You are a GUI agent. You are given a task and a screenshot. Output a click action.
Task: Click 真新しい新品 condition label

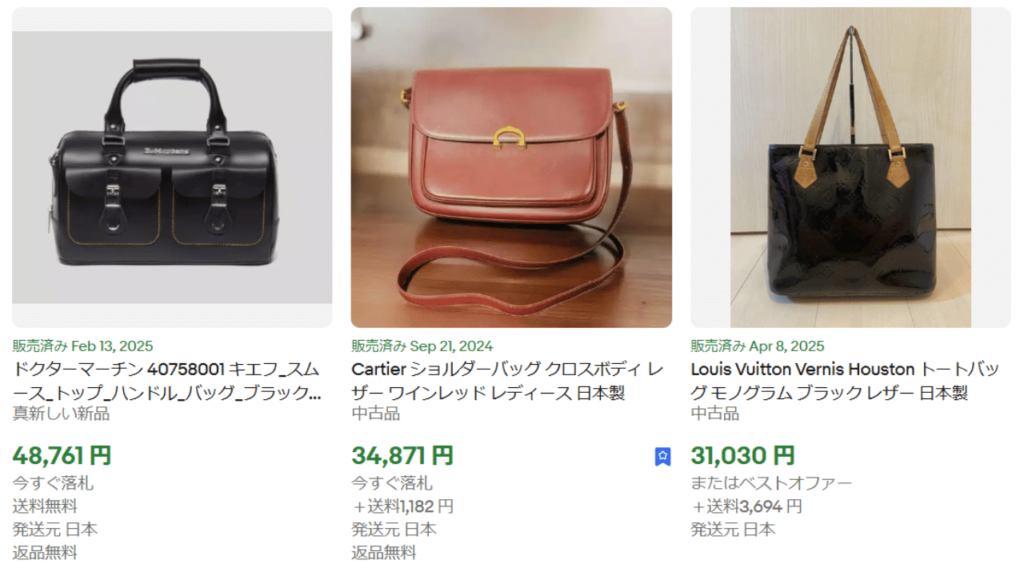(x=61, y=413)
